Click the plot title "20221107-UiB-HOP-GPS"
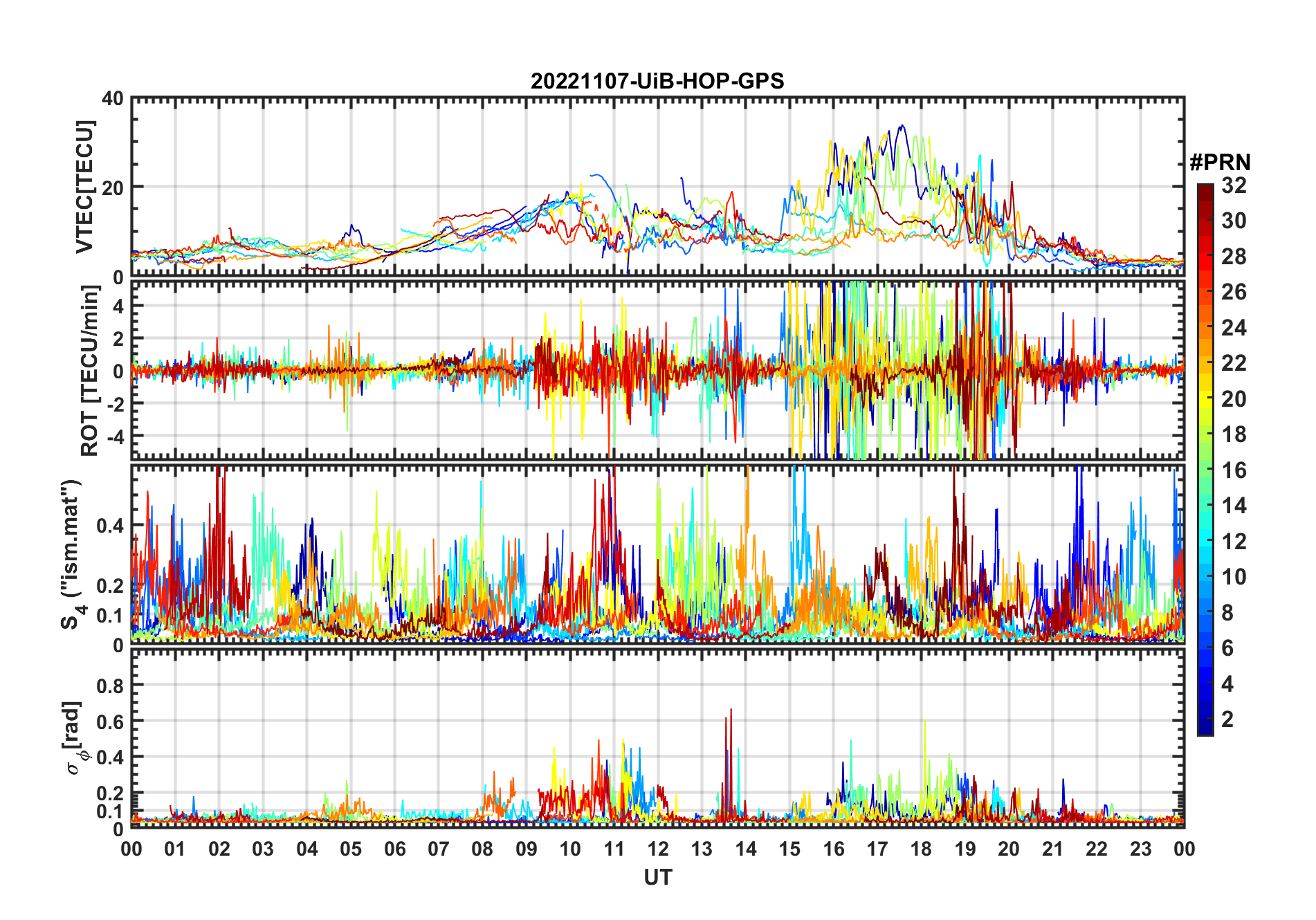Viewport: 1316px width, 920px height. [657, 81]
